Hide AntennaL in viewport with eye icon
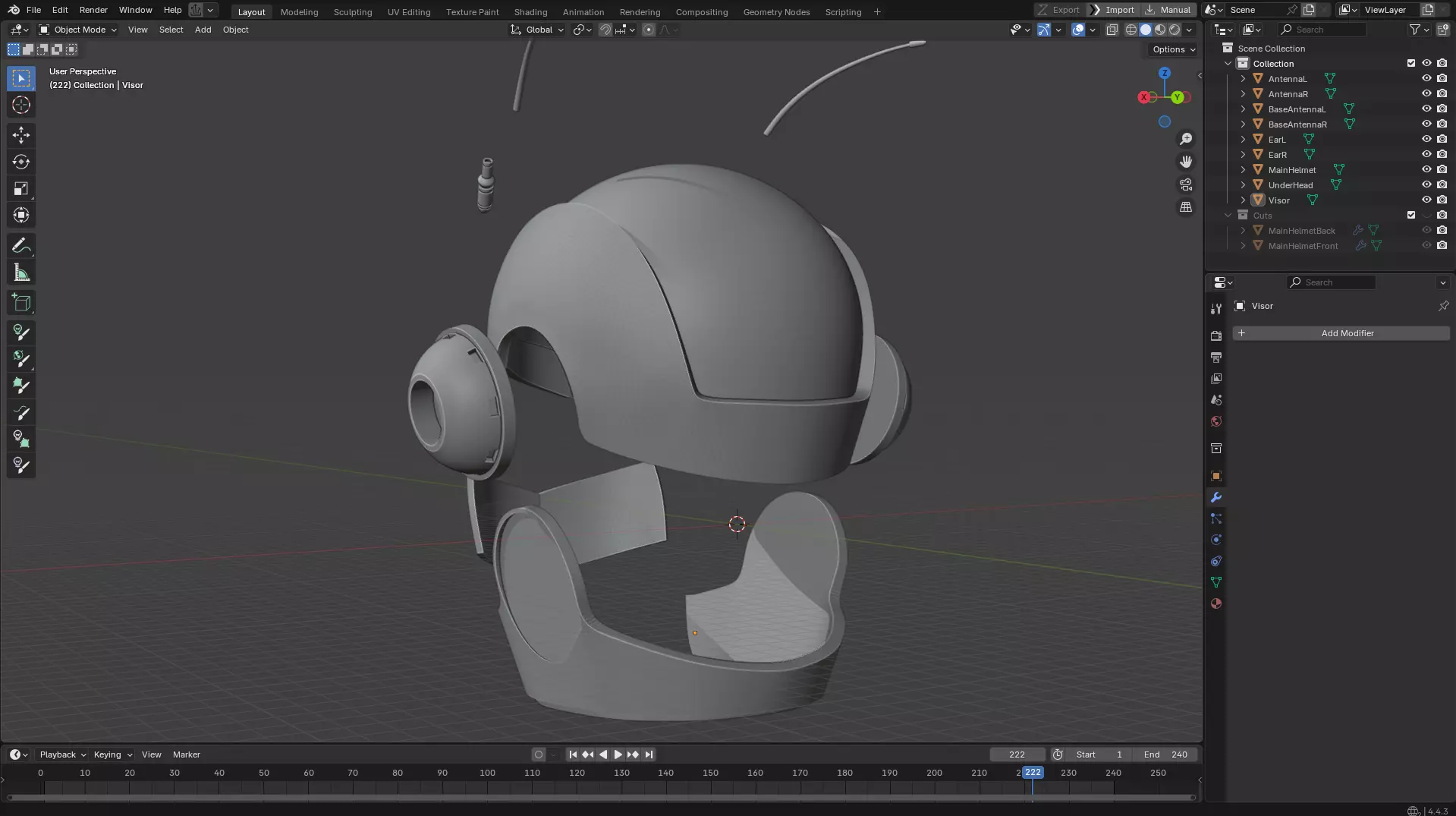1456x816 pixels. click(x=1426, y=78)
